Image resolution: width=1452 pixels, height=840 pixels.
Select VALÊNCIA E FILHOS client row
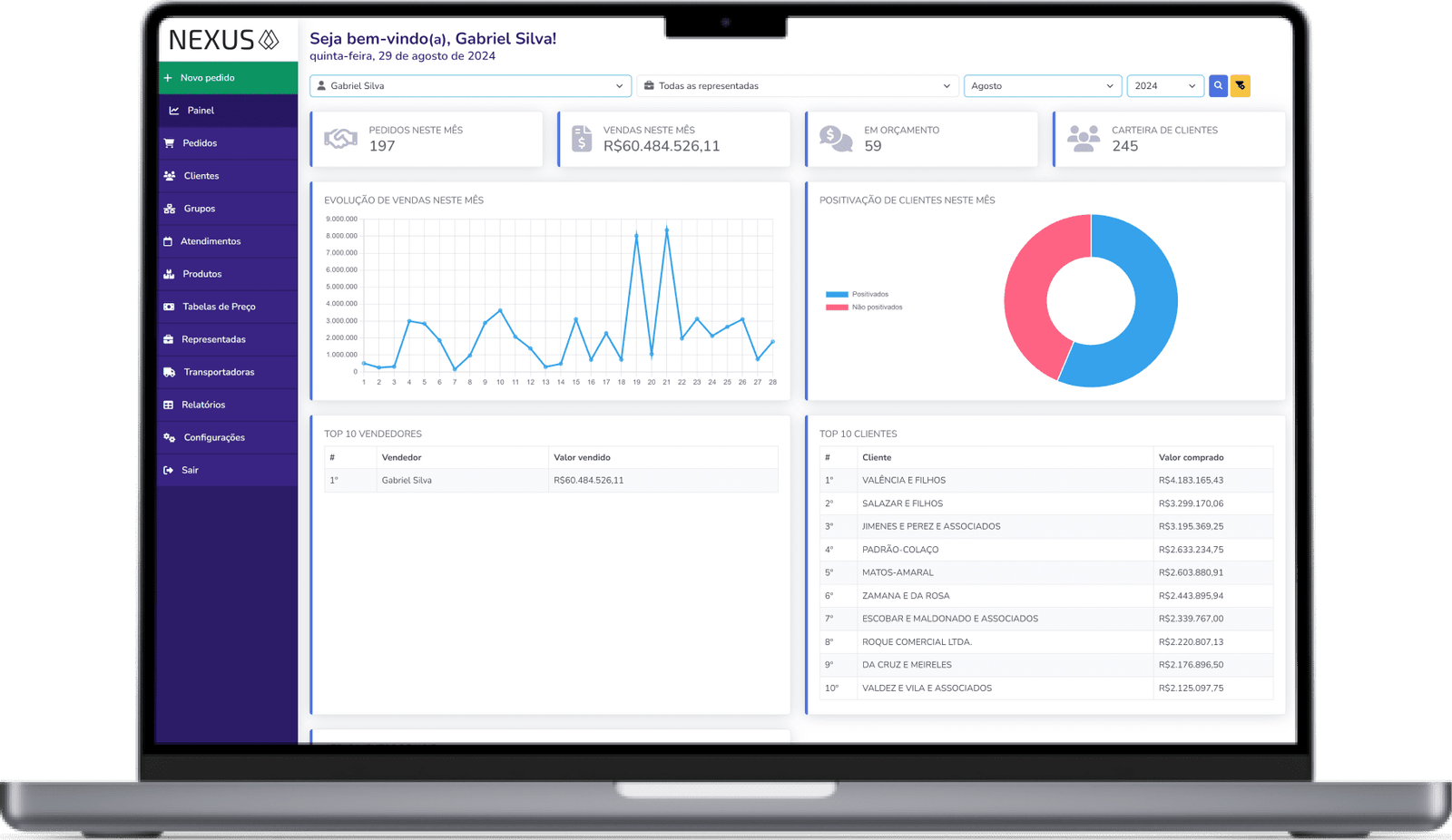coord(904,481)
